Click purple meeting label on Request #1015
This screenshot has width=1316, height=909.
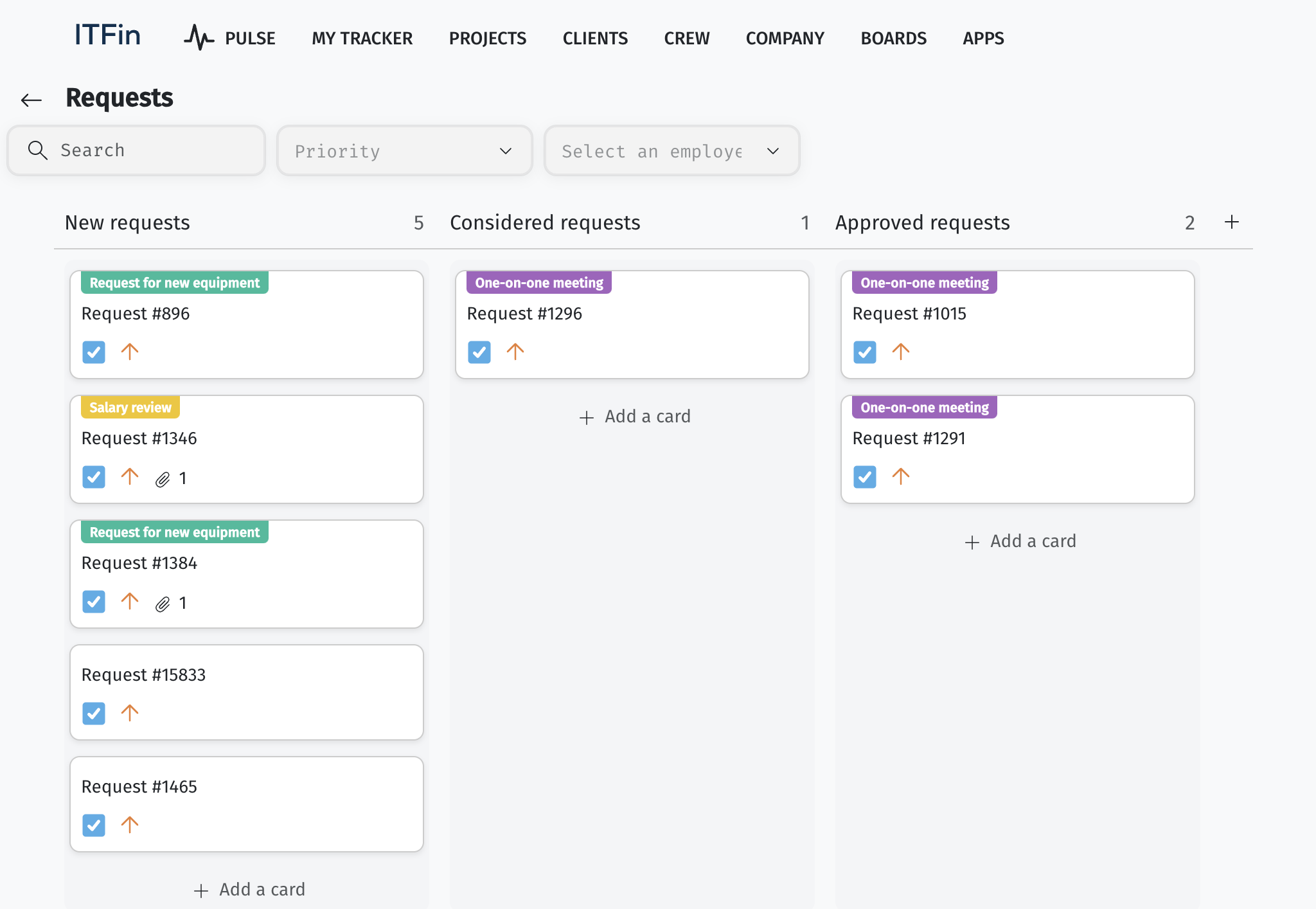(925, 283)
